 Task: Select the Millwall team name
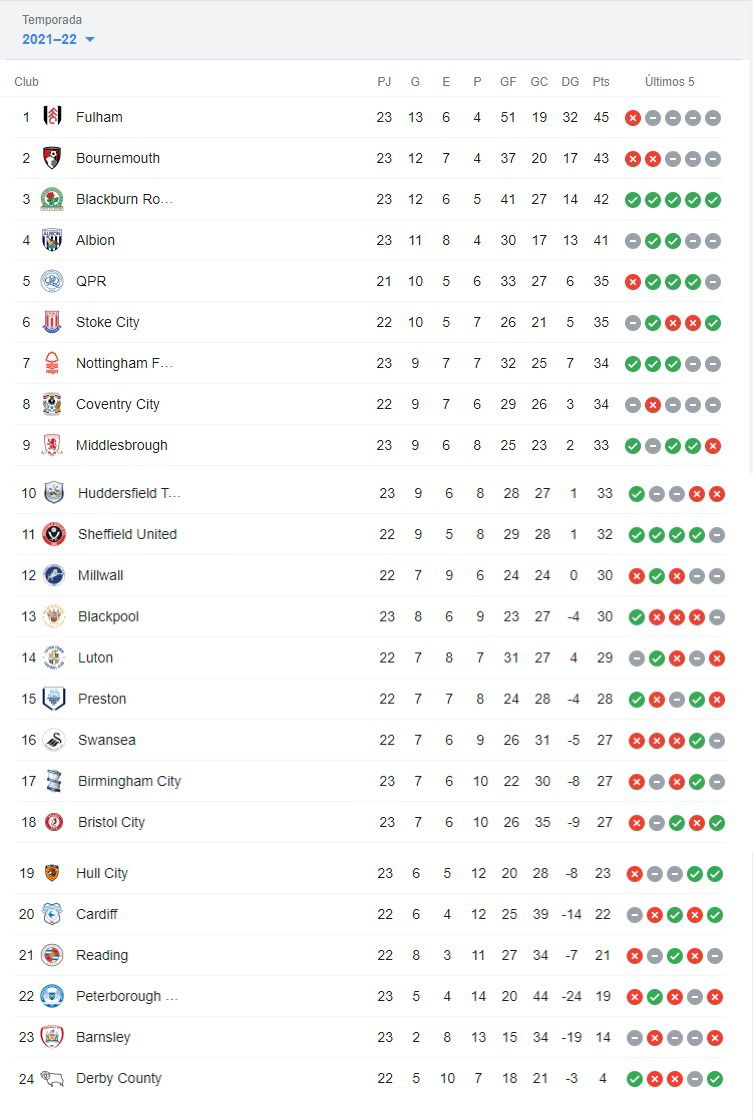pos(101,575)
